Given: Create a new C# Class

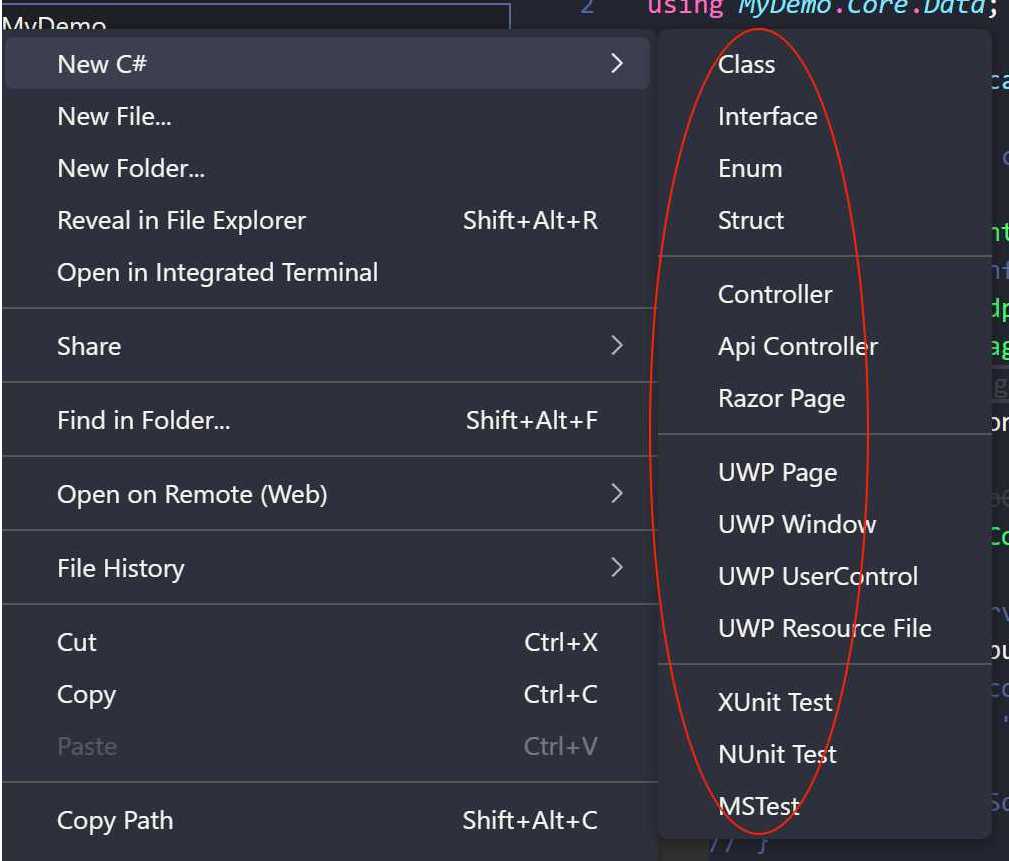Looking at the screenshot, I should [x=746, y=64].
